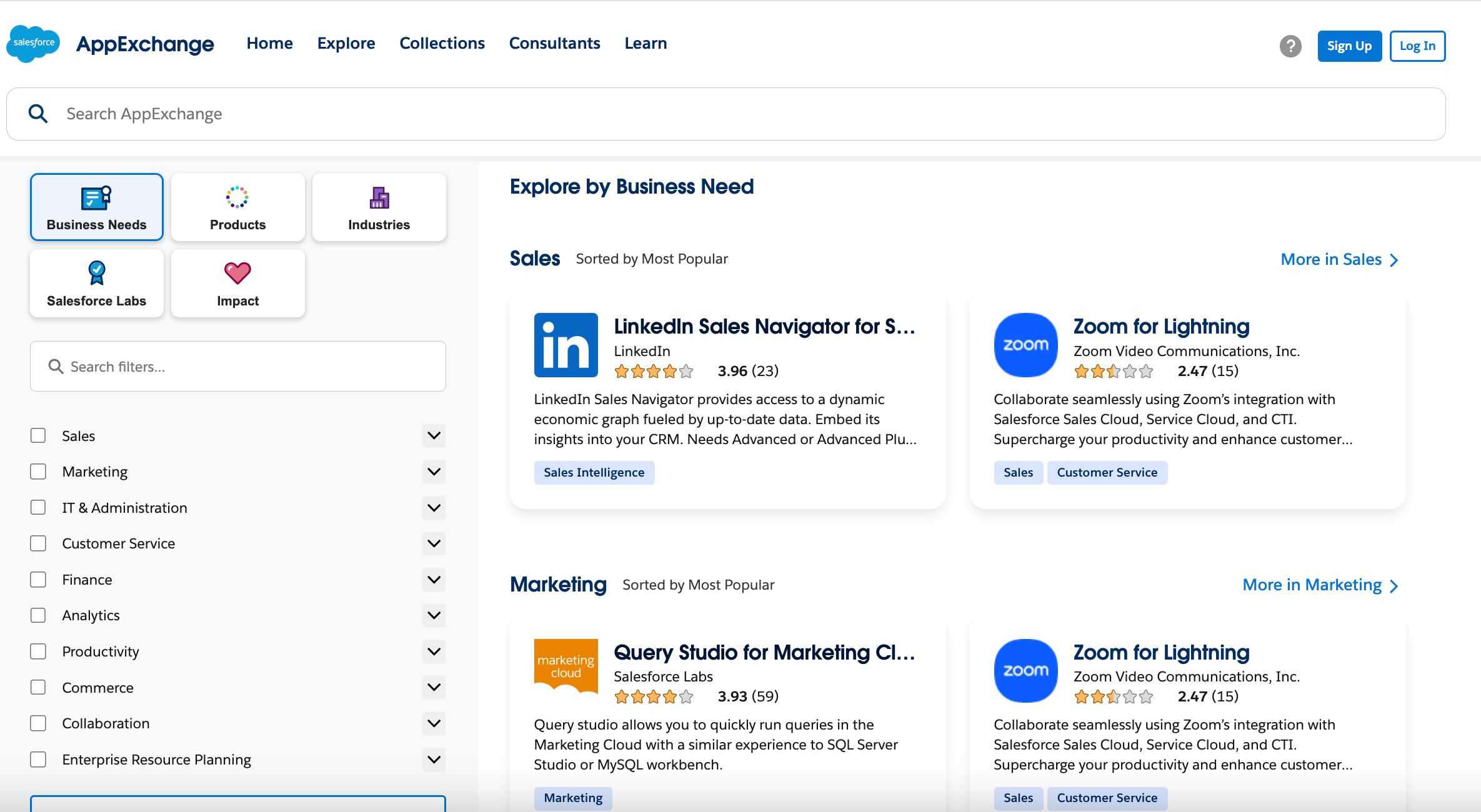Open the help question mark icon

pos(1290,46)
